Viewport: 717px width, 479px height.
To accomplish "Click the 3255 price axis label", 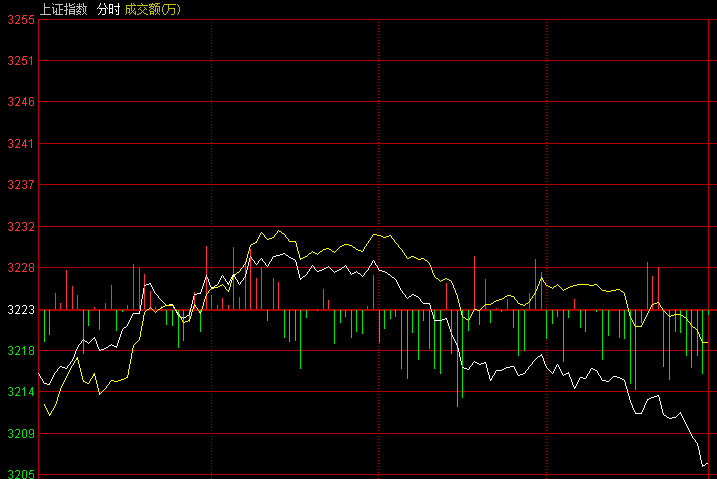I will point(21,20).
